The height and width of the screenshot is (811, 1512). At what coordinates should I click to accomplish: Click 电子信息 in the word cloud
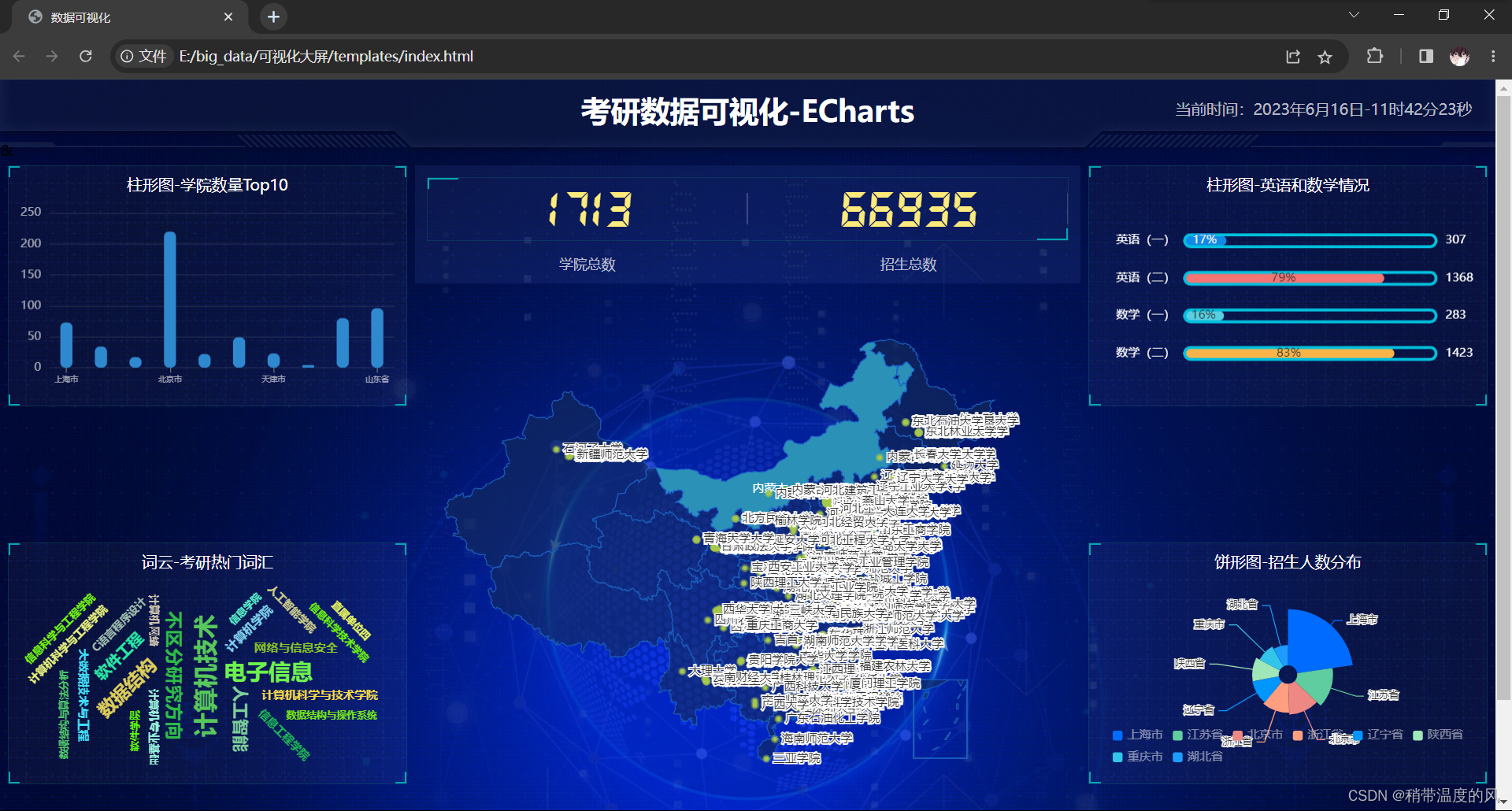pyautogui.click(x=269, y=672)
